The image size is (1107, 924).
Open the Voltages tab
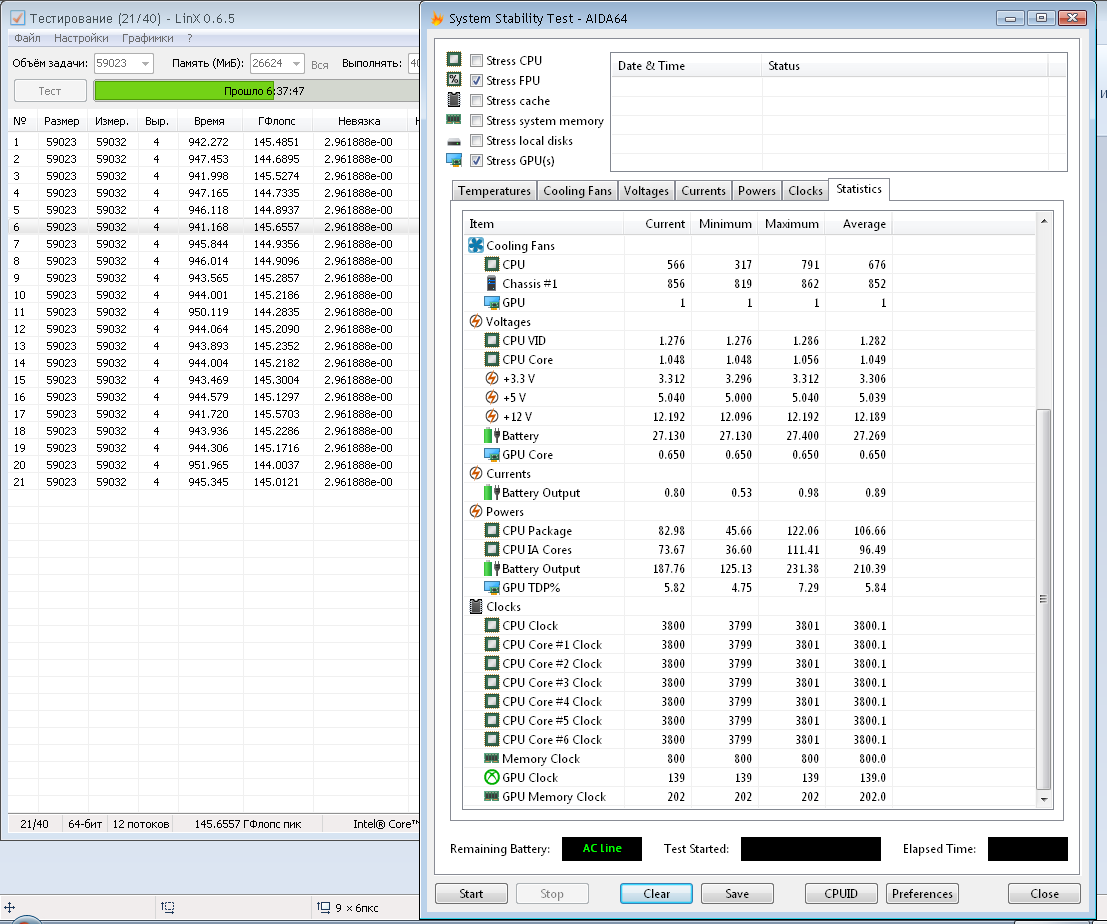click(646, 191)
